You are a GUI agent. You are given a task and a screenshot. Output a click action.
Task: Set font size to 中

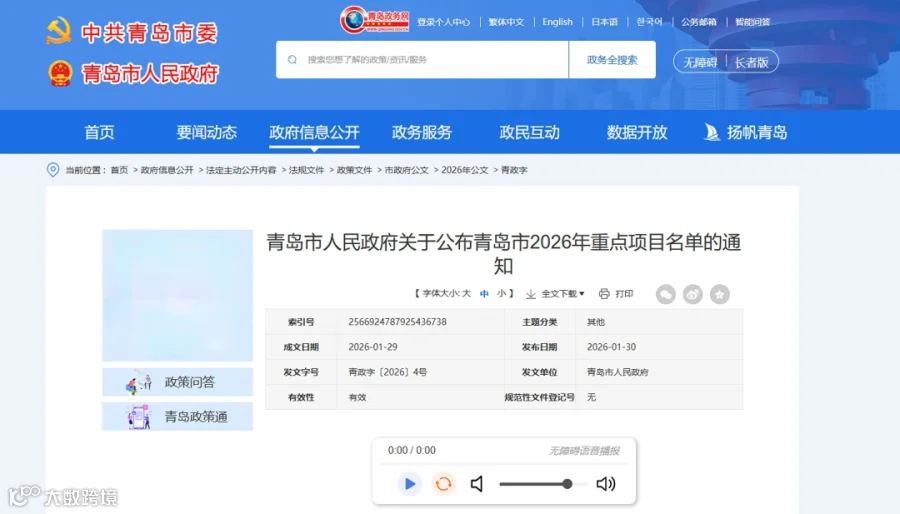pyautogui.click(x=484, y=293)
